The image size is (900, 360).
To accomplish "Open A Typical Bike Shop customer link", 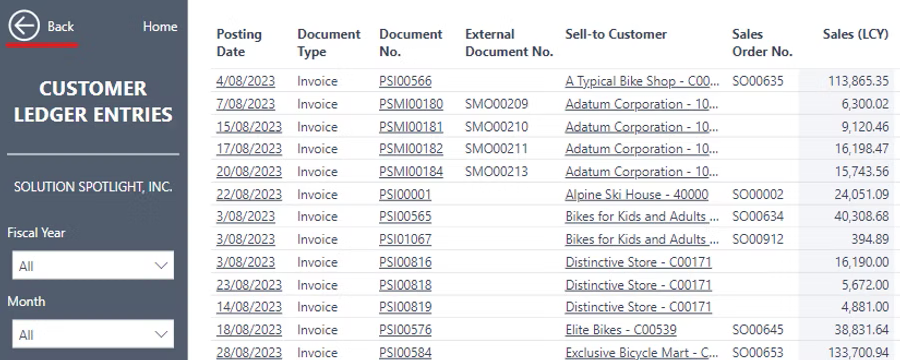I will coord(642,81).
